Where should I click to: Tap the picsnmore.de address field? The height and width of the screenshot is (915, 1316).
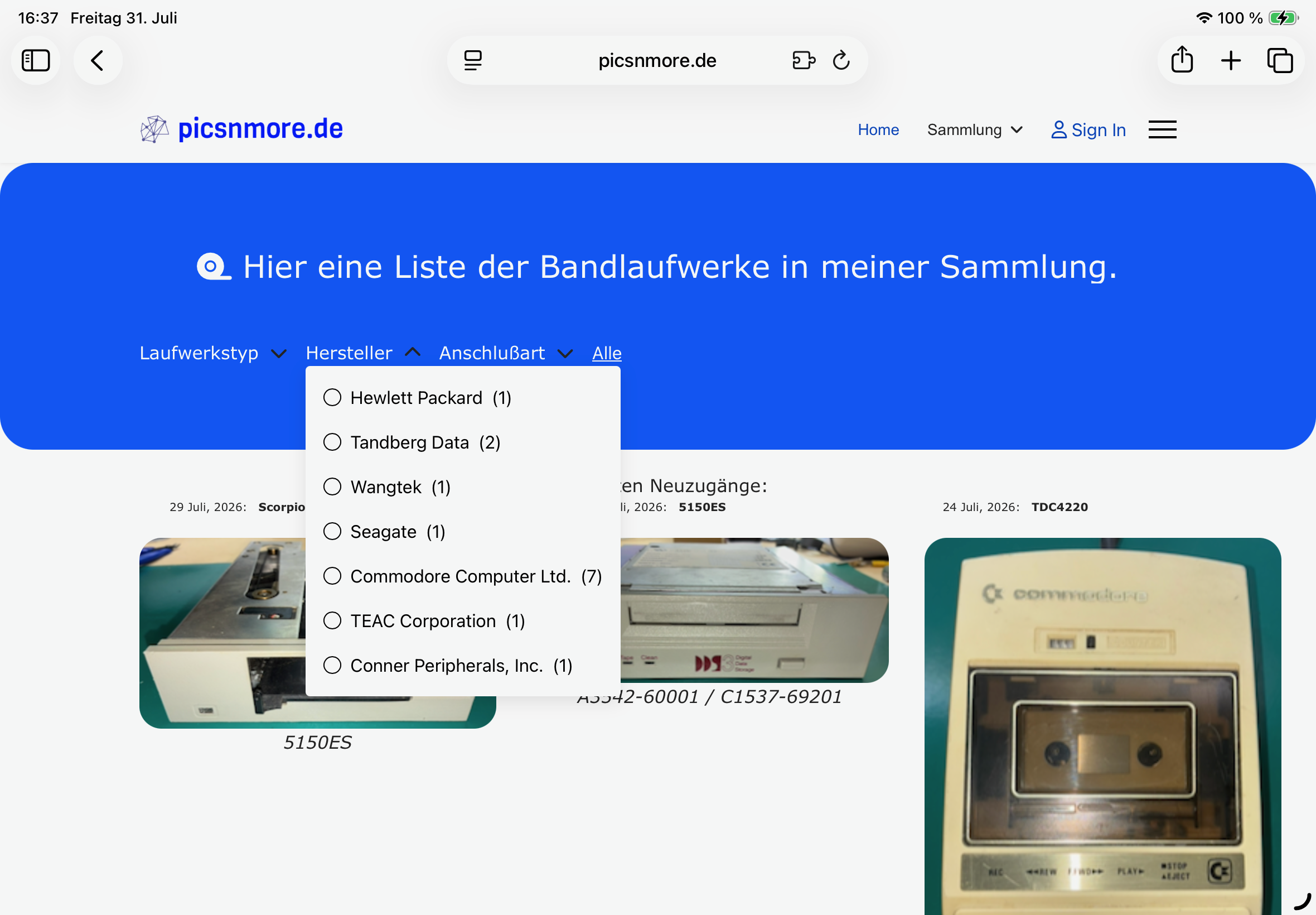(657, 60)
